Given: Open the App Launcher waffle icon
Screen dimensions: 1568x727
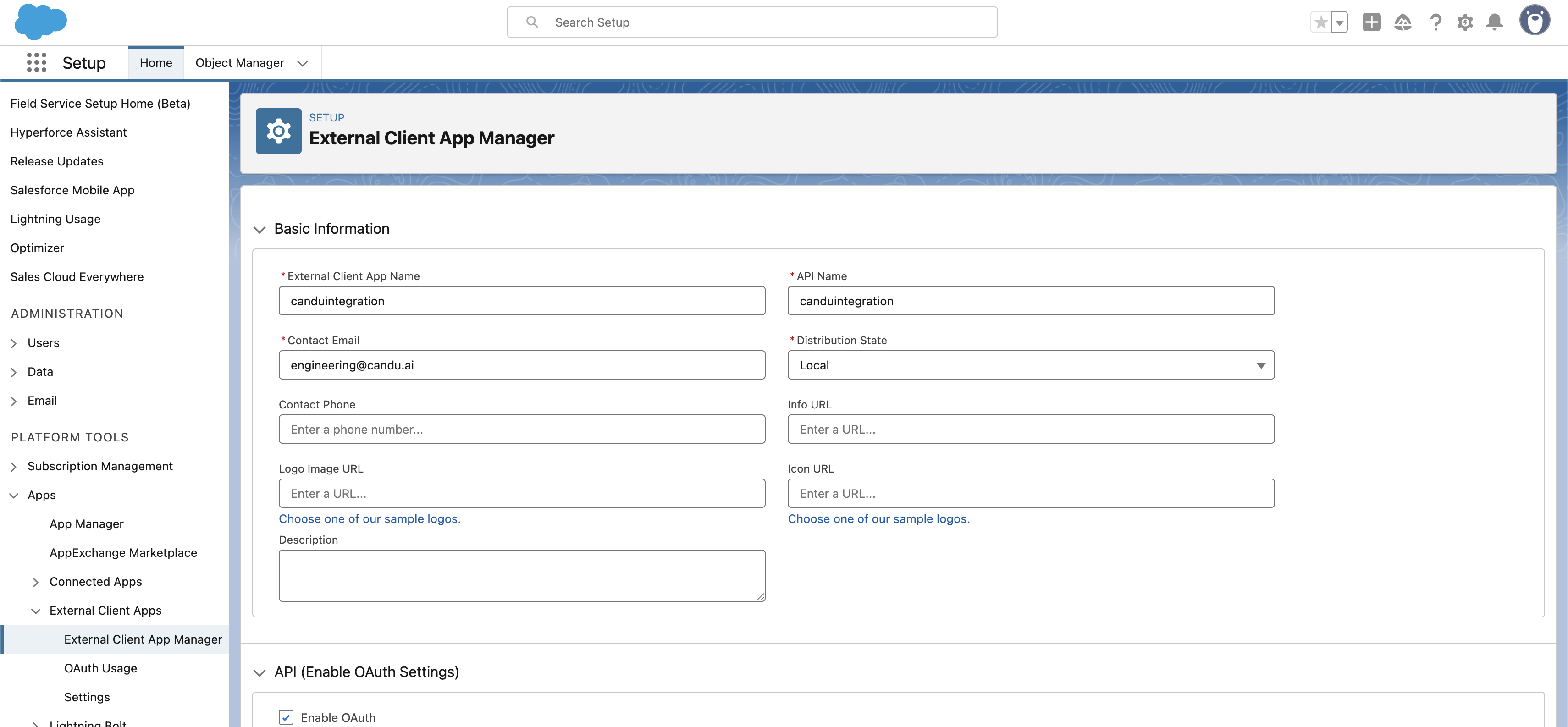Looking at the screenshot, I should pos(37,63).
